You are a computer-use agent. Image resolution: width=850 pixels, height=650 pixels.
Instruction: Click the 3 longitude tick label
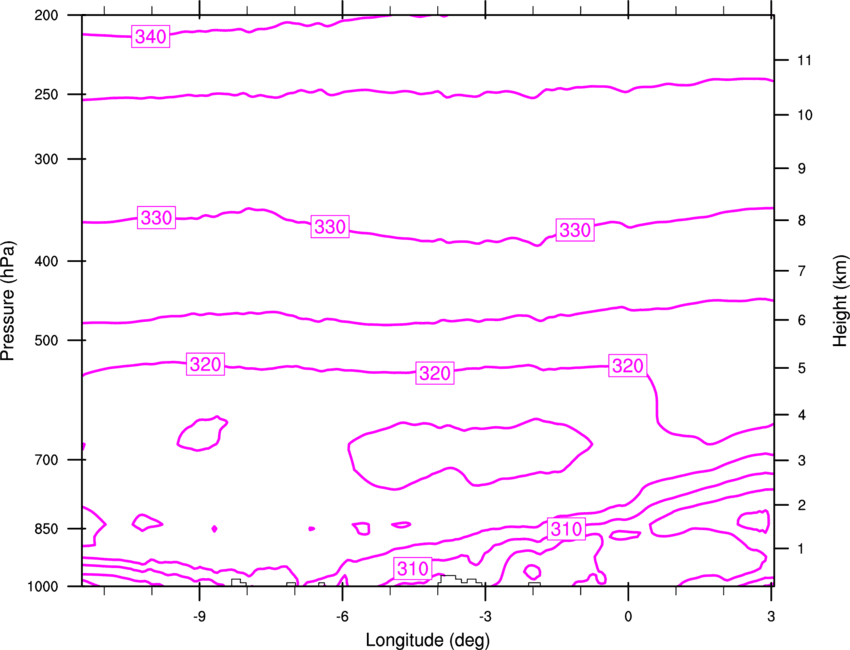771,616
